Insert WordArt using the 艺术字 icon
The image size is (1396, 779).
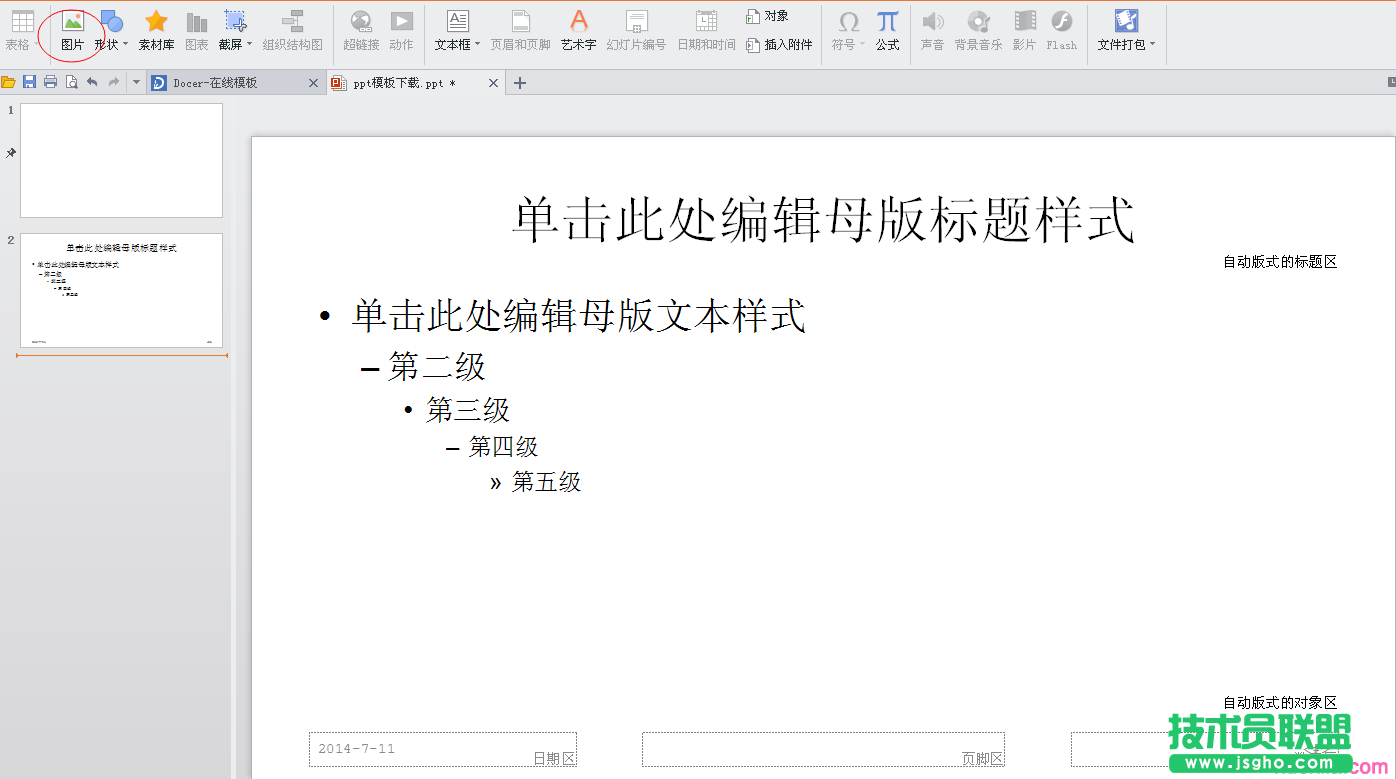click(578, 27)
